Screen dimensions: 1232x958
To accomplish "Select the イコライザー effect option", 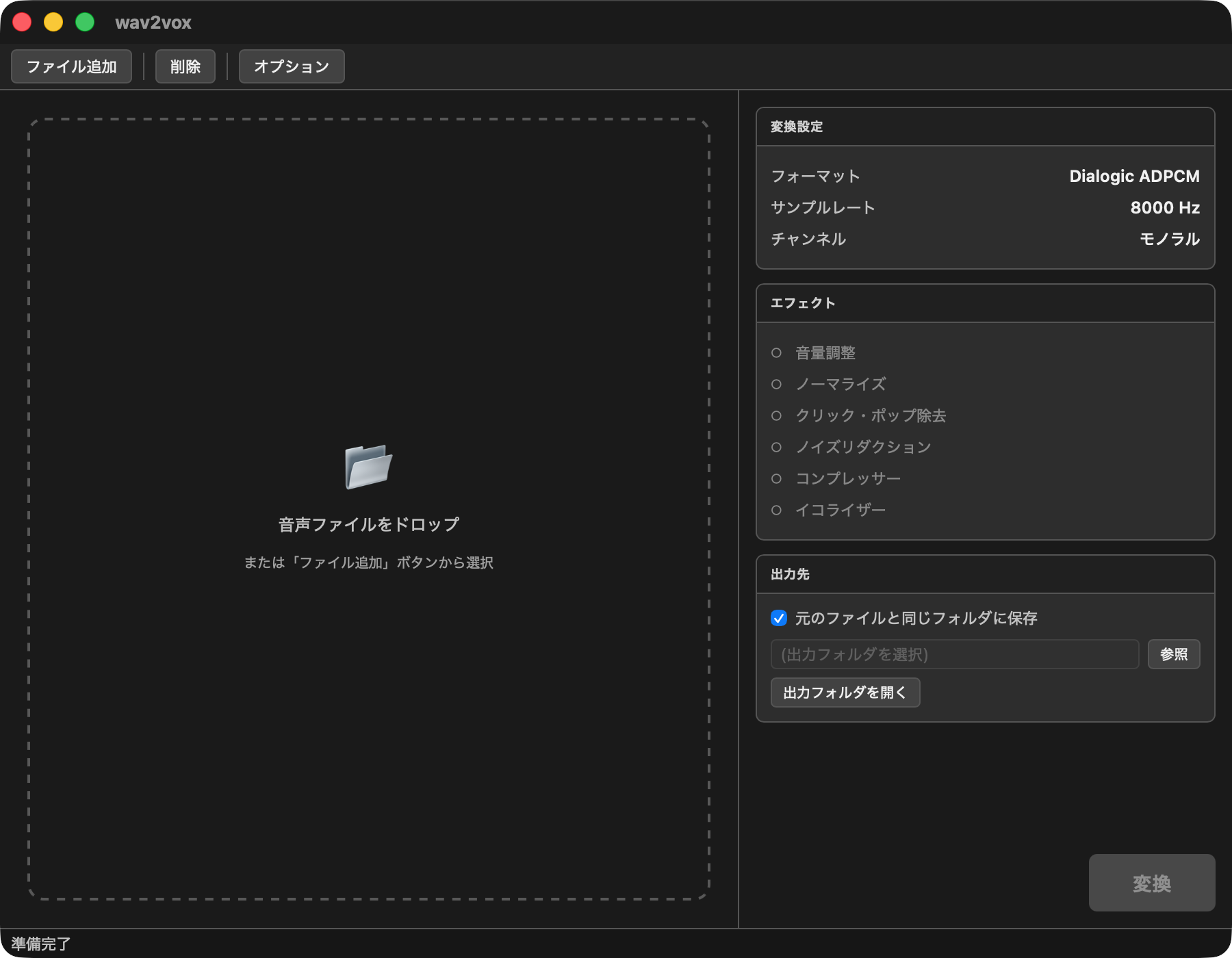I will (776, 510).
